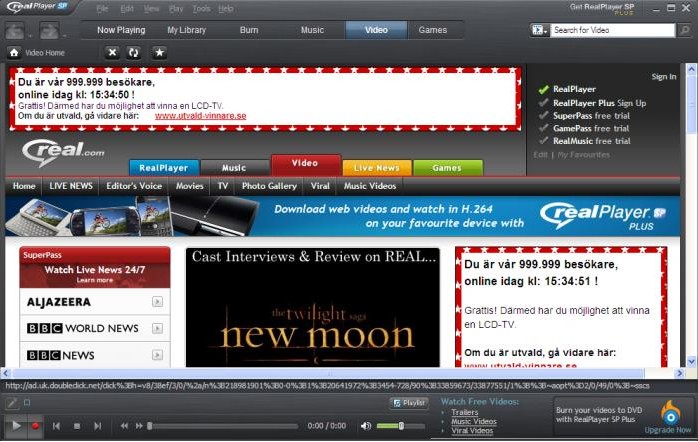Open Editor's Voice section

(x=134, y=186)
